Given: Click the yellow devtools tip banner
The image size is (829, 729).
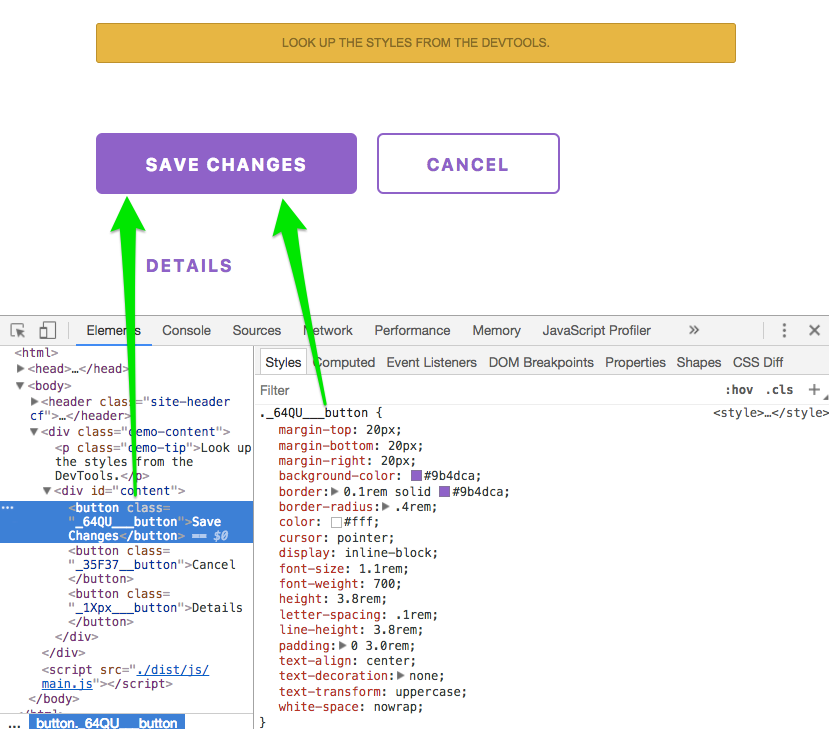Looking at the screenshot, I should click(x=416, y=43).
